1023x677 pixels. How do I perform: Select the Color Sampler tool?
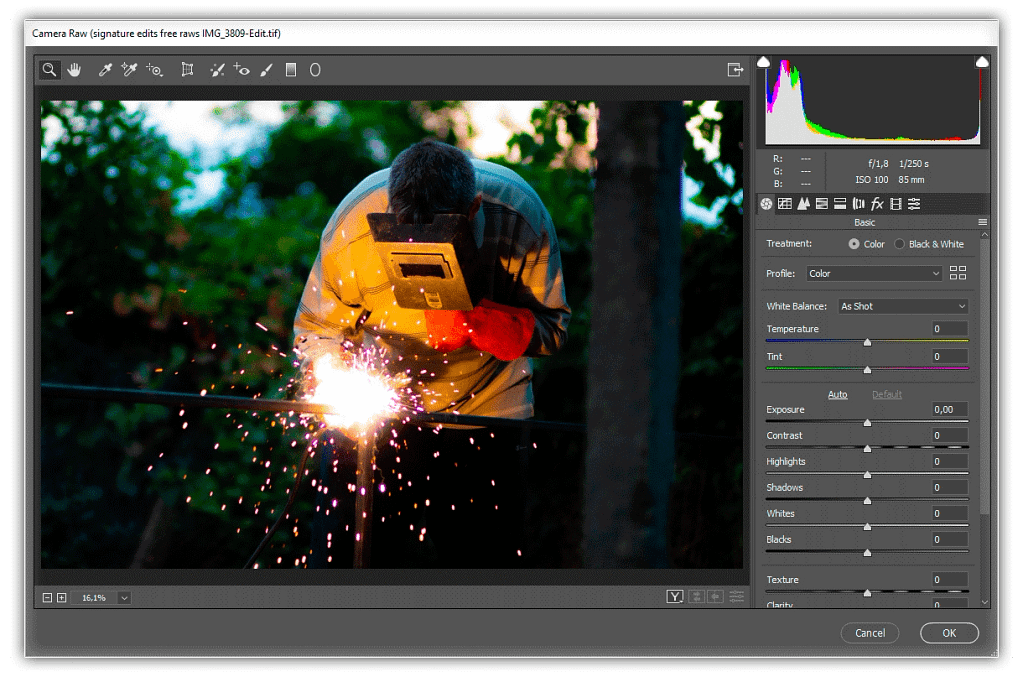pos(129,70)
